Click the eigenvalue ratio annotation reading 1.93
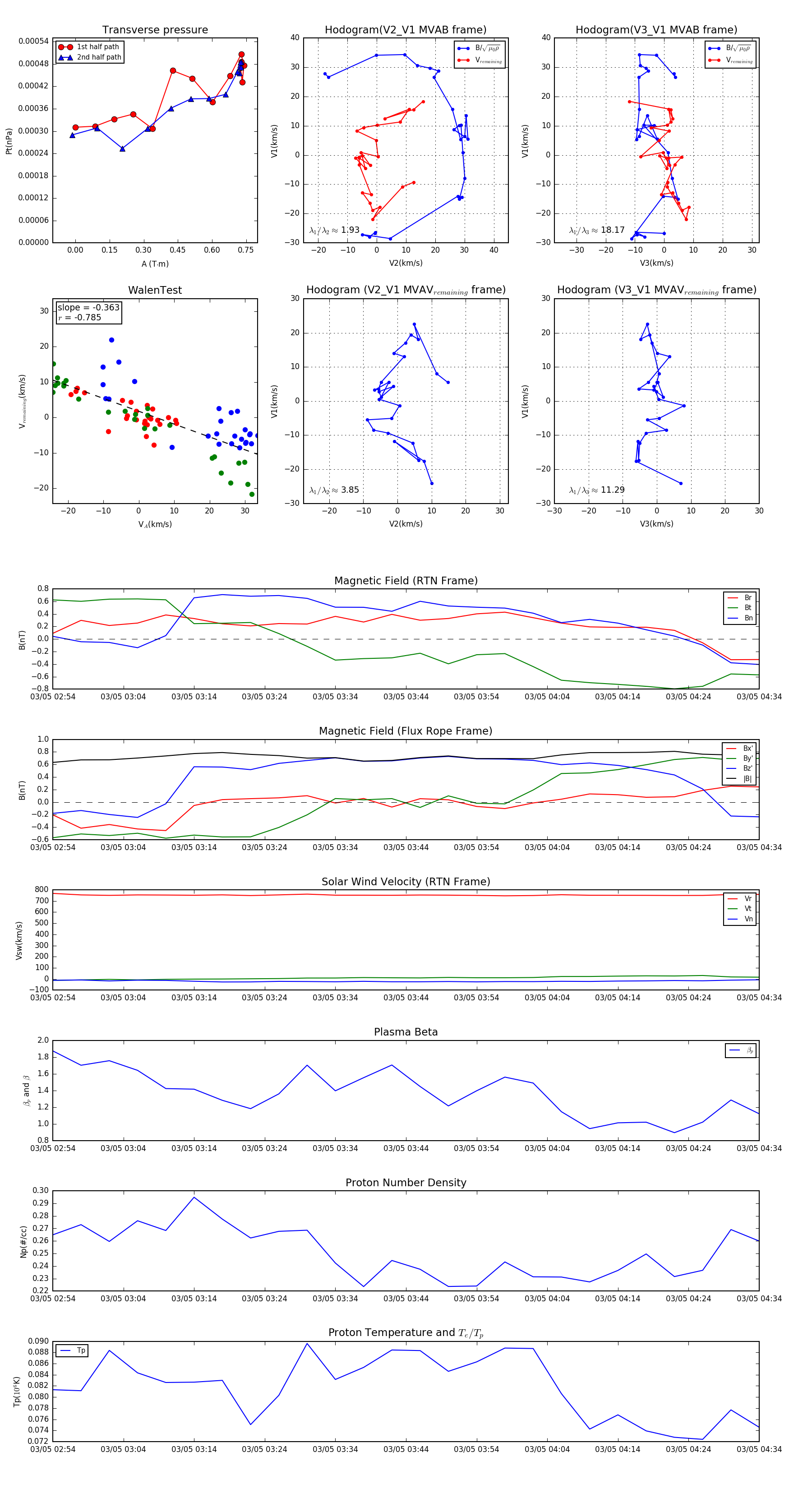Screen dimensions: 812x1489 point(334,230)
